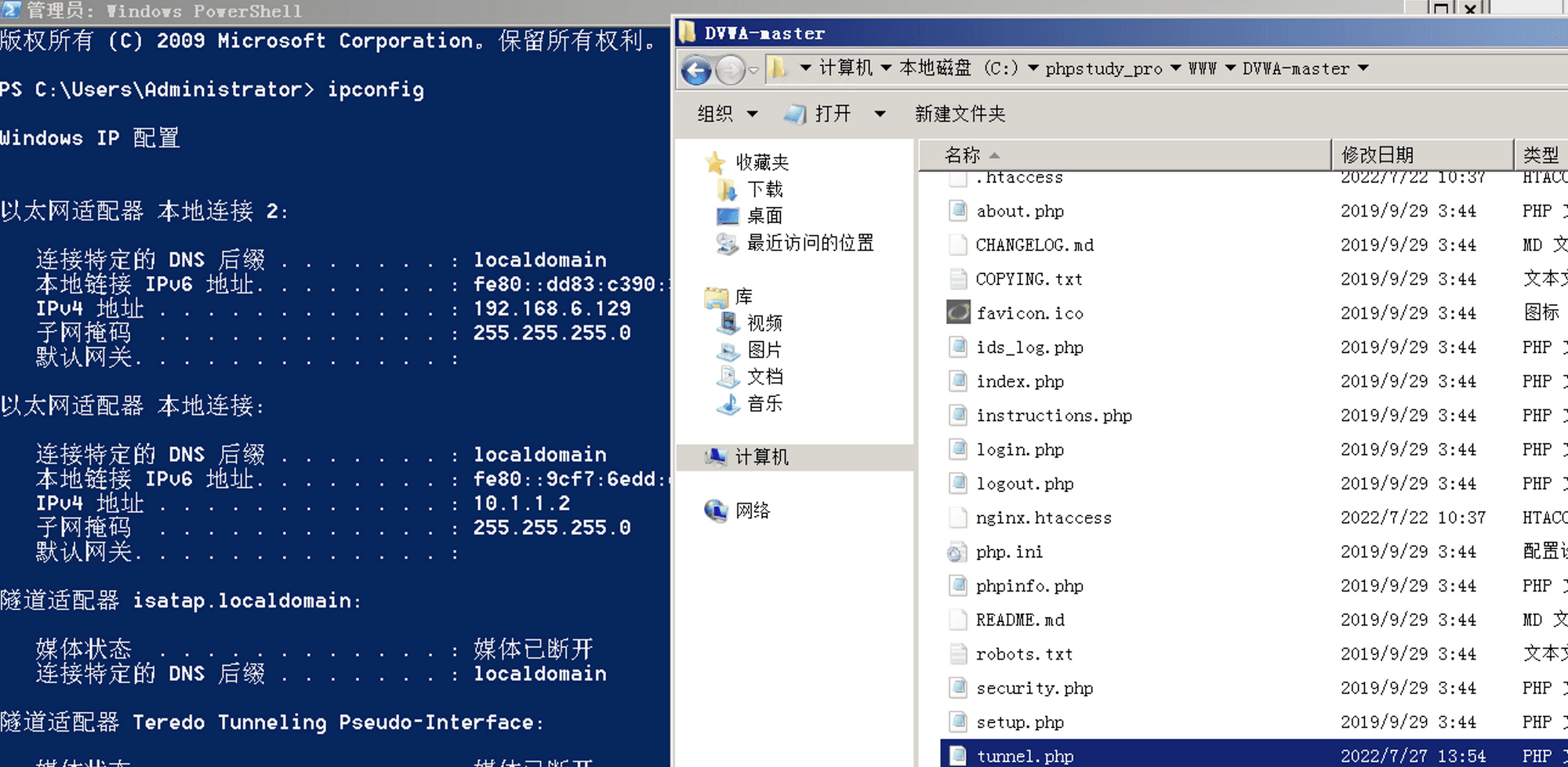Click 本地磁盘 (C:) in the address breadcrumb
1568x767 pixels.
pos(959,68)
